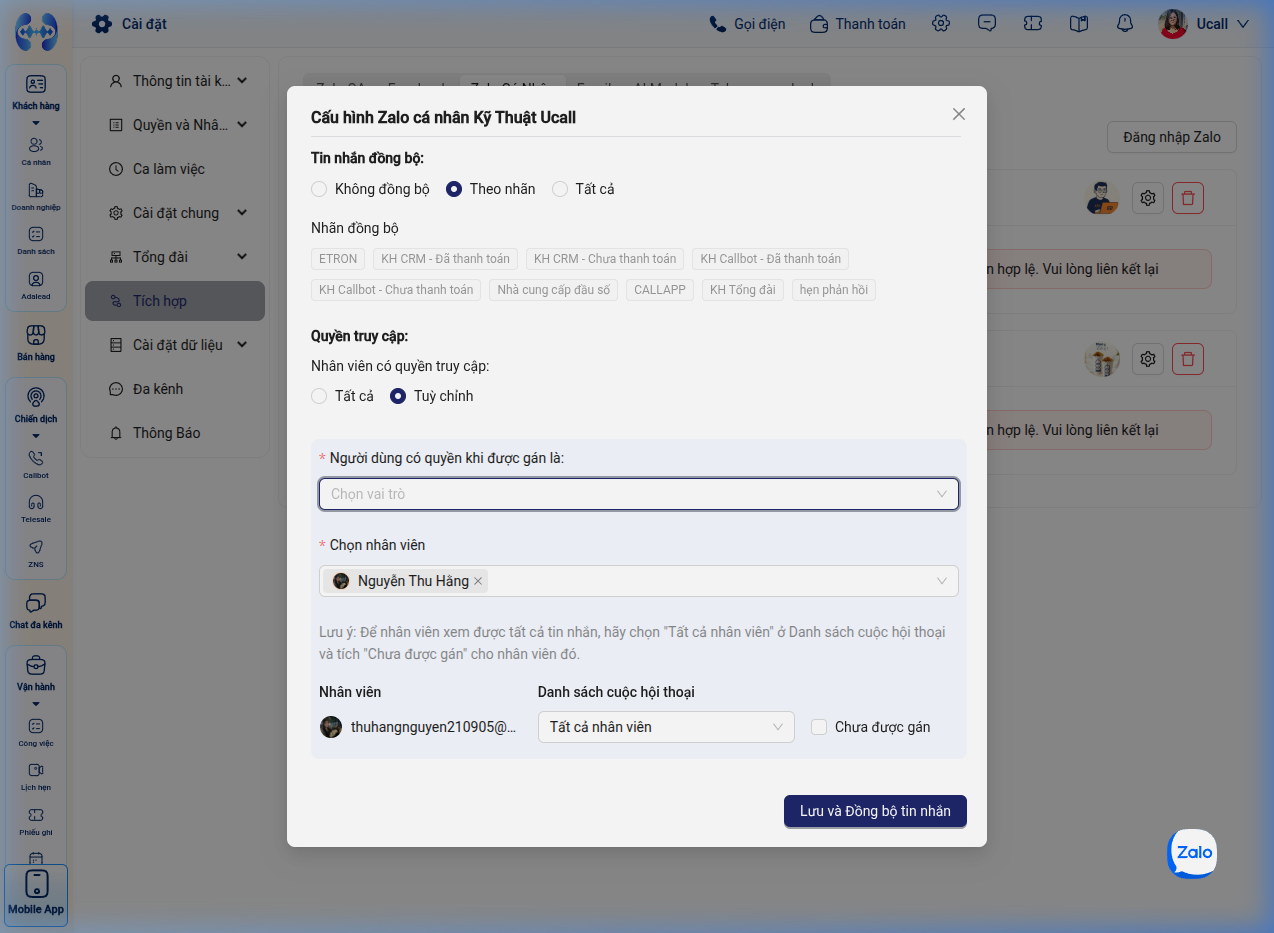Choose Tất cả under Nhân viên có quyền truy cập
The width and height of the screenshot is (1274, 933).
319,396
